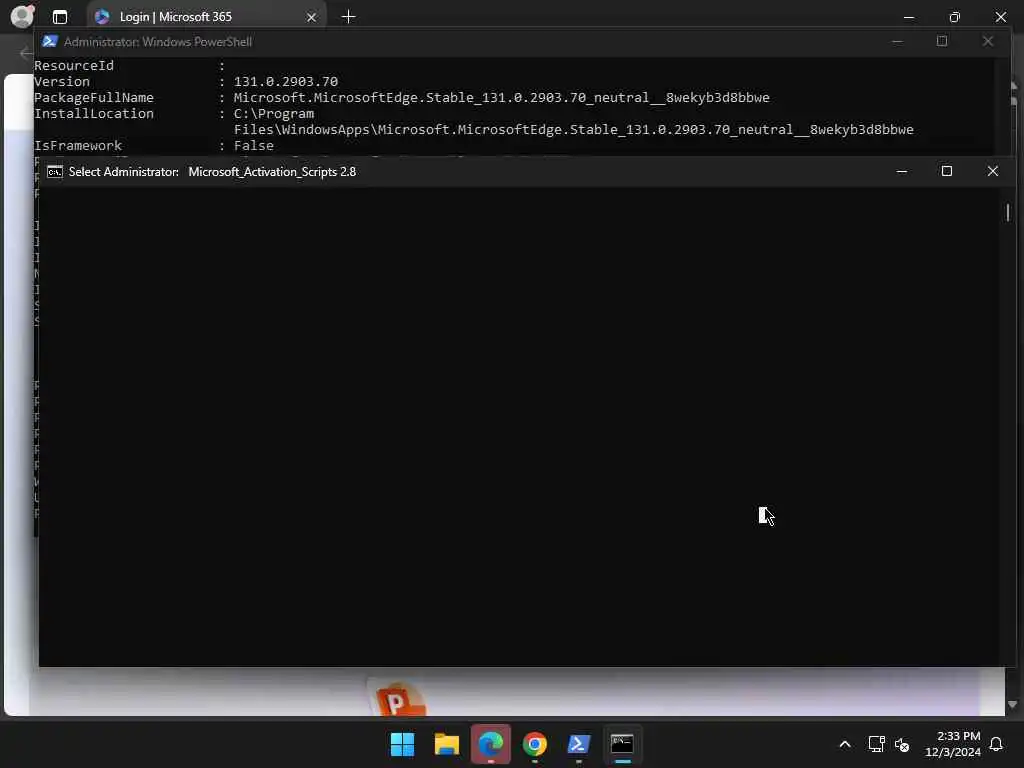
Task: Minimize the Microsoft_Activation_Scripts window
Action: click(902, 171)
